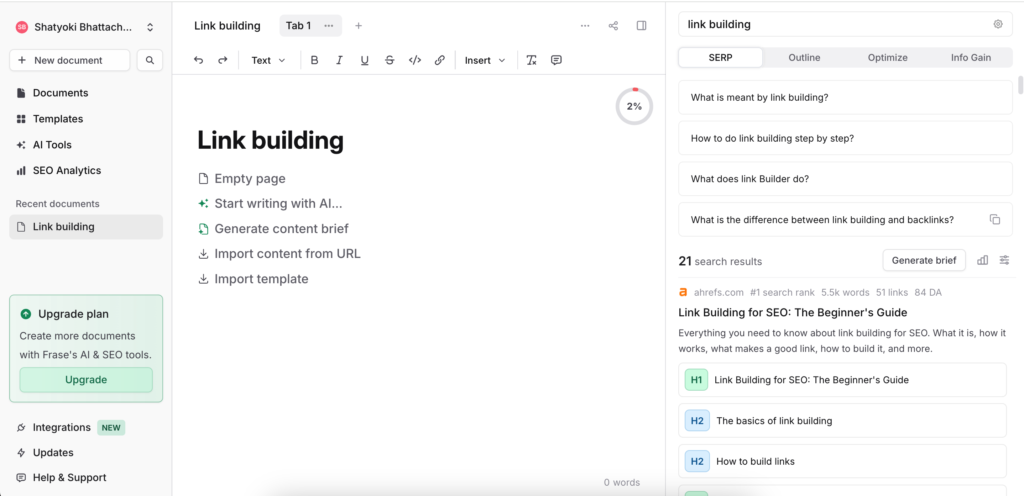The image size is (1024, 496).
Task: Apply inline code formatting
Action: 415,60
